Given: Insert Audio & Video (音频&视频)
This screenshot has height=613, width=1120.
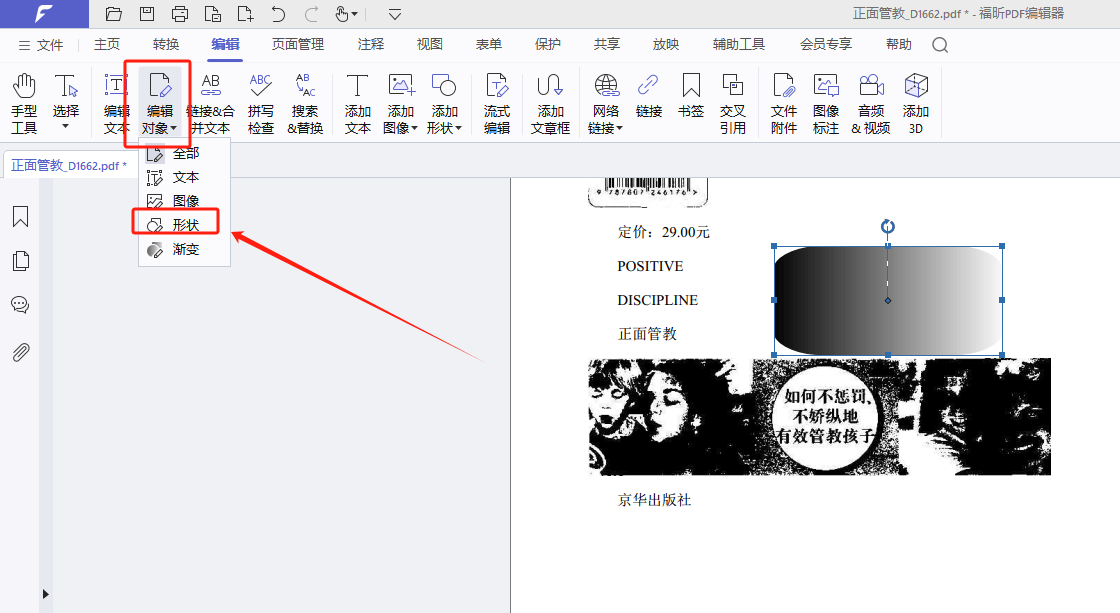Looking at the screenshot, I should [x=870, y=103].
